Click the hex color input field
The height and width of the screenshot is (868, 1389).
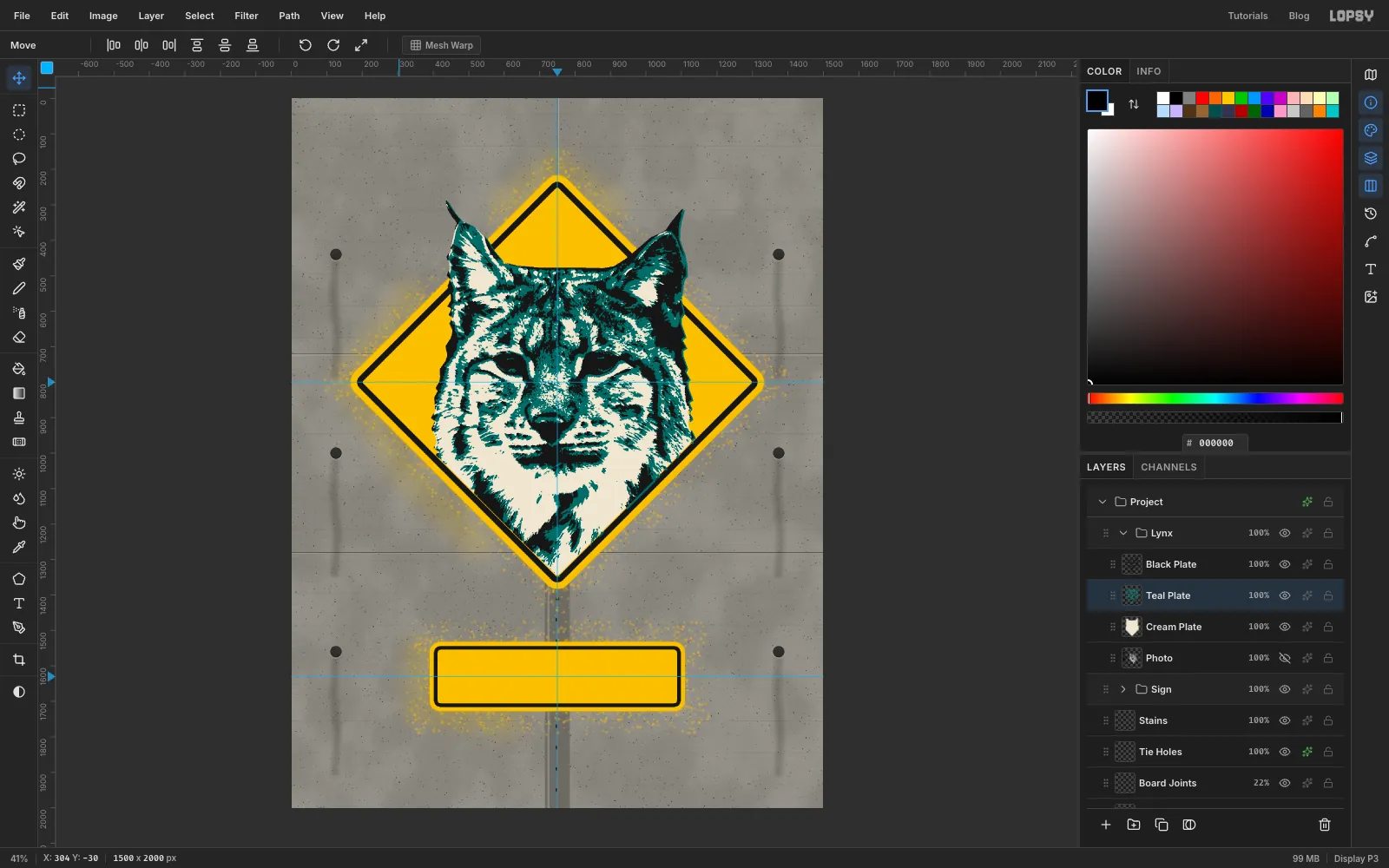1215,443
